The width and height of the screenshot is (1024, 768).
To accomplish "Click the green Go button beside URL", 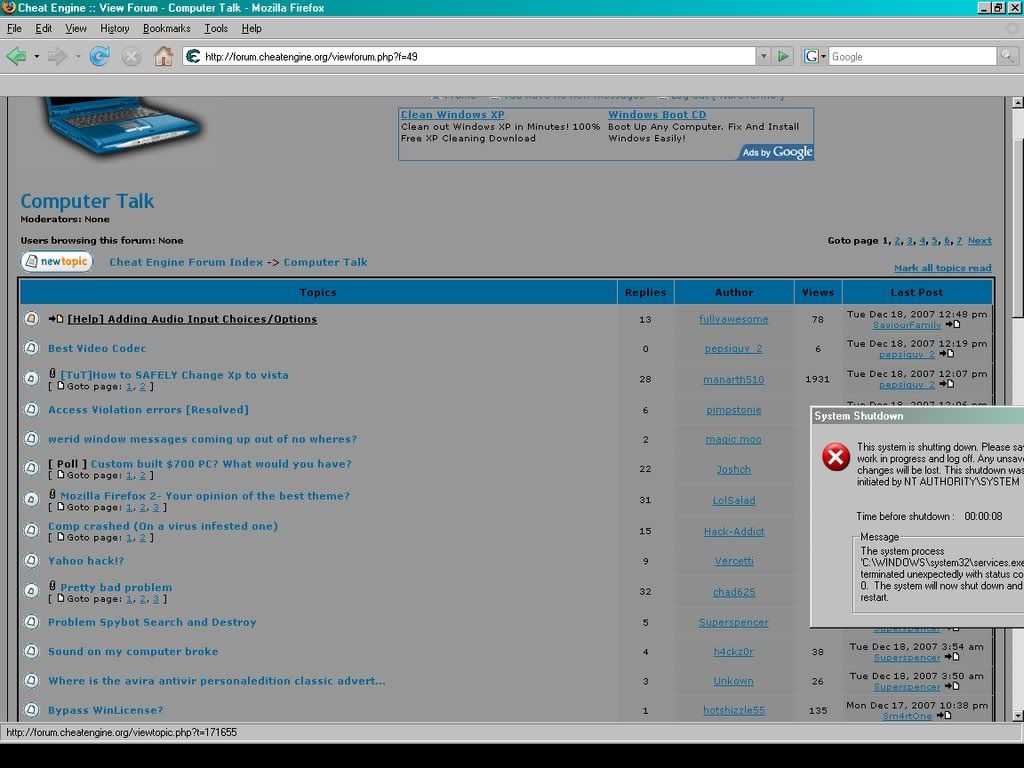I will pos(784,56).
